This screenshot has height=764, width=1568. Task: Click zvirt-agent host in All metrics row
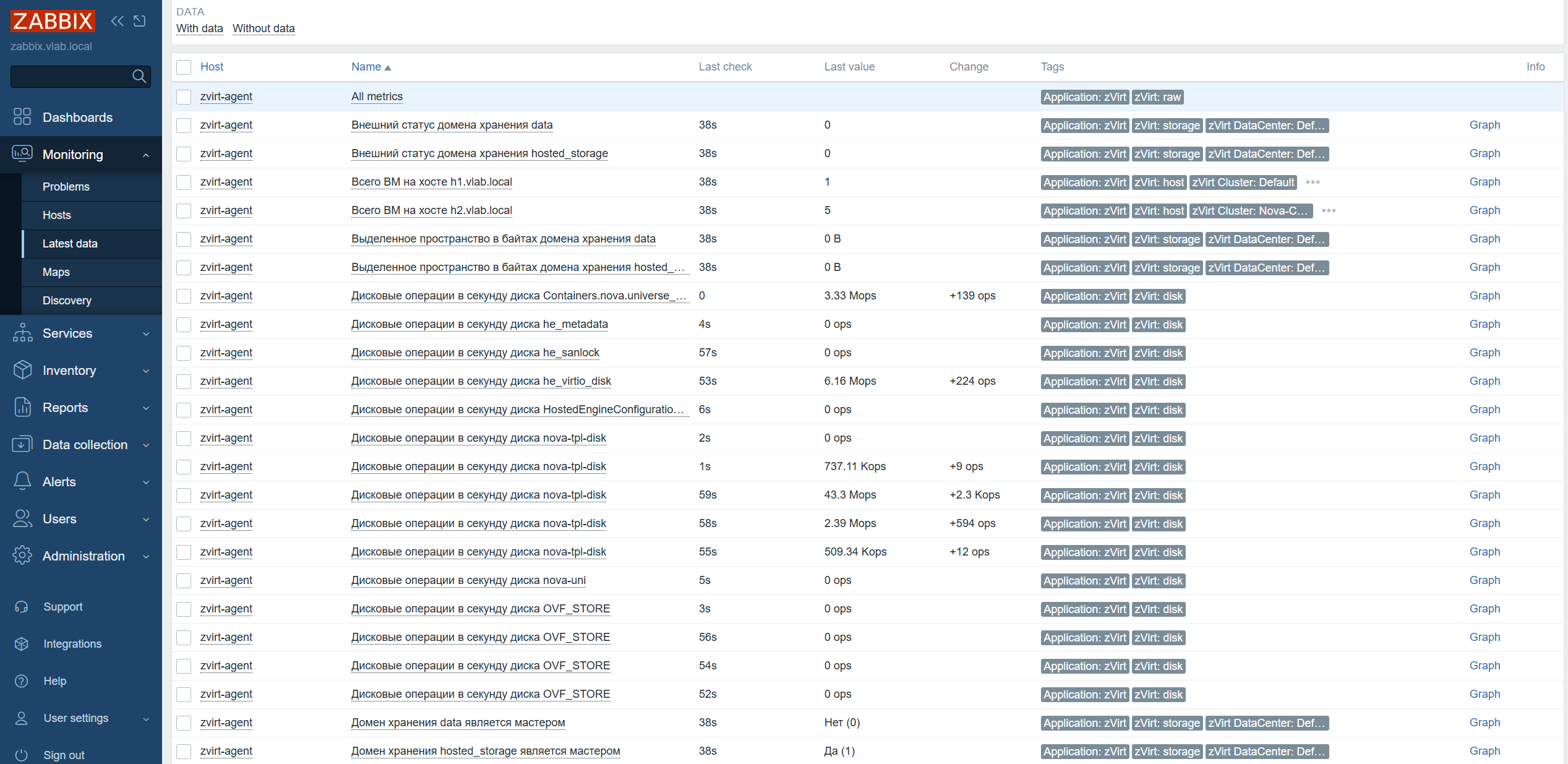click(226, 97)
